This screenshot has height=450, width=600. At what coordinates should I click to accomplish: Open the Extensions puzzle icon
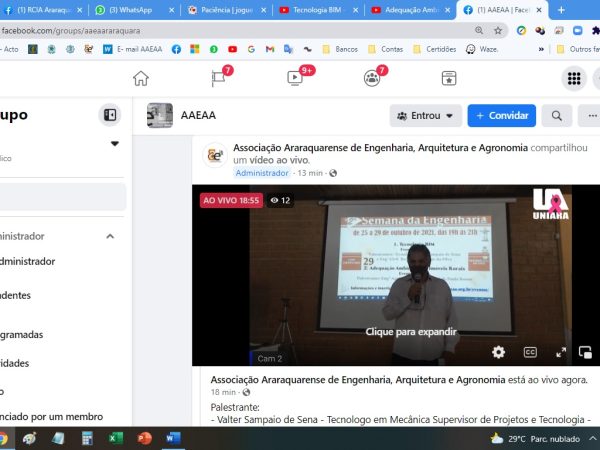pyautogui.click(x=596, y=31)
